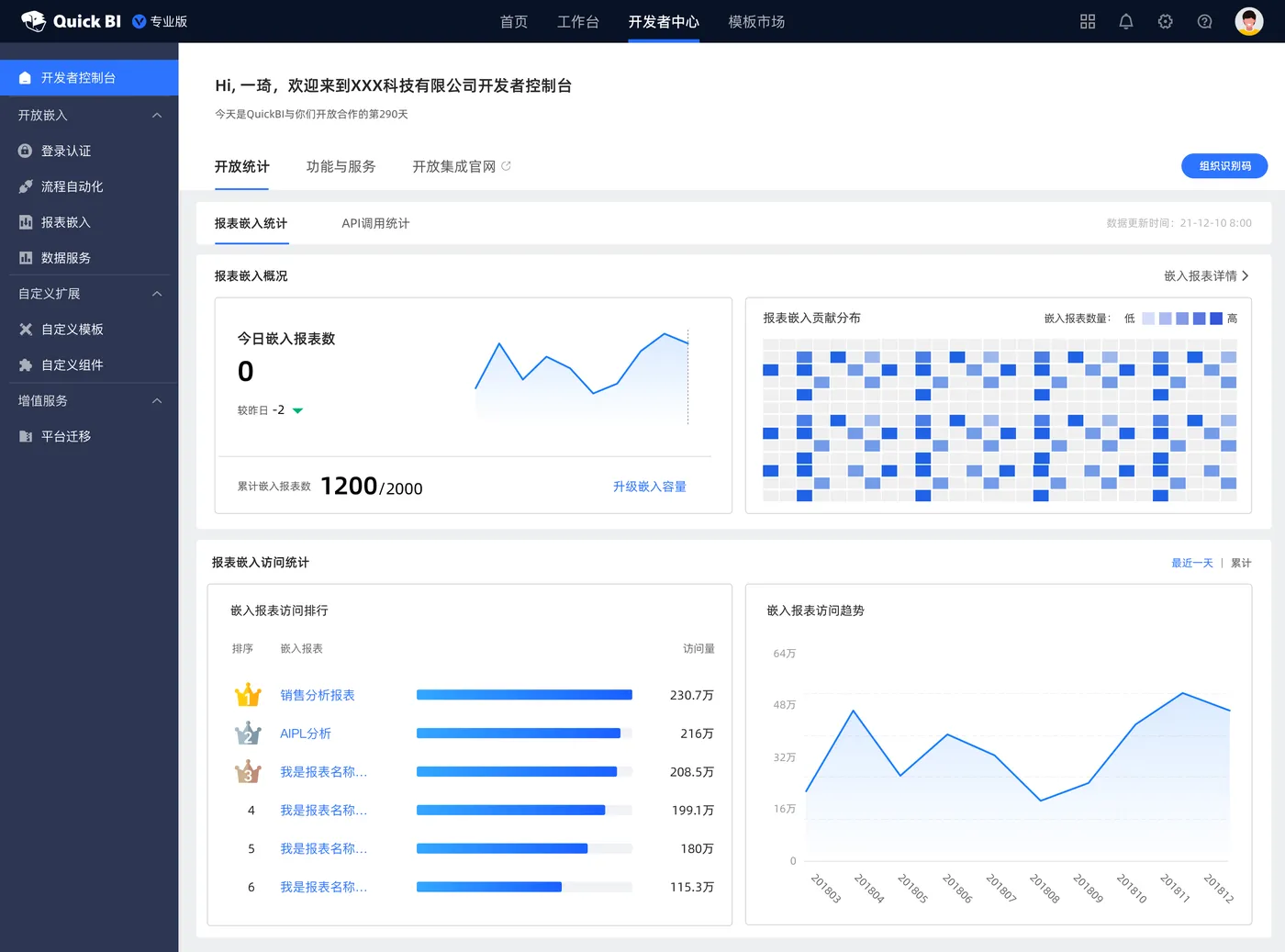This screenshot has height=952, width=1285.
Task: Open rank 6 我是报表名称 link
Action: click(323, 887)
